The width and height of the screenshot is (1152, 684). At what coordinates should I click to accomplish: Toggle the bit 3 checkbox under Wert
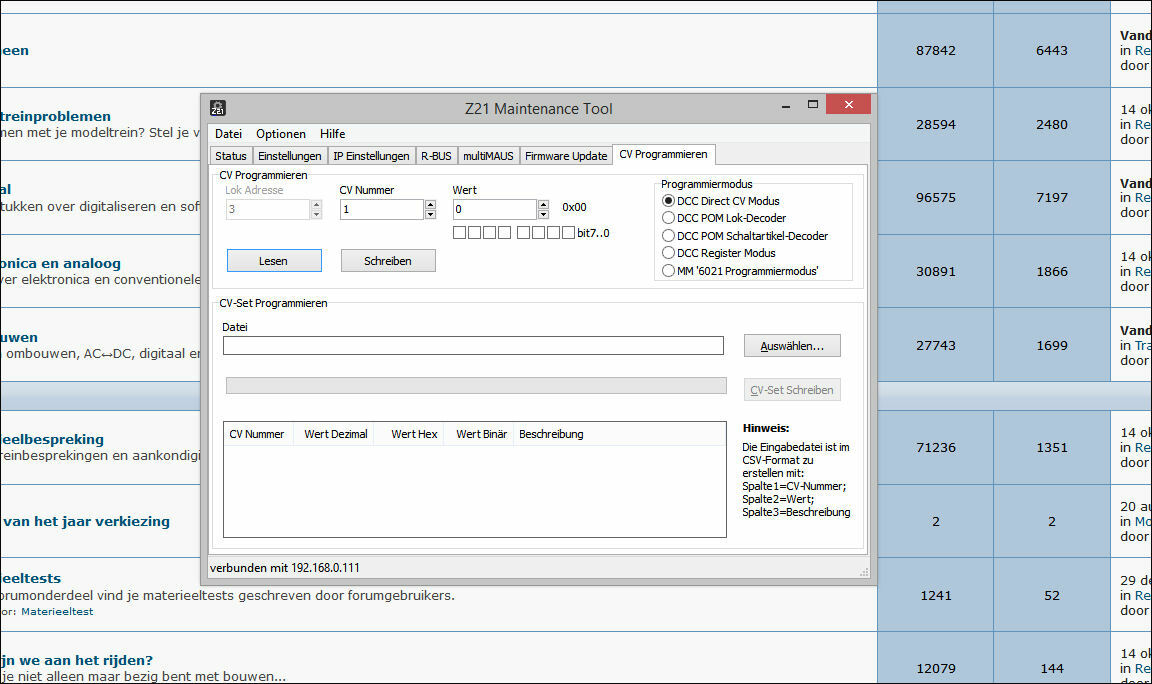(523, 233)
